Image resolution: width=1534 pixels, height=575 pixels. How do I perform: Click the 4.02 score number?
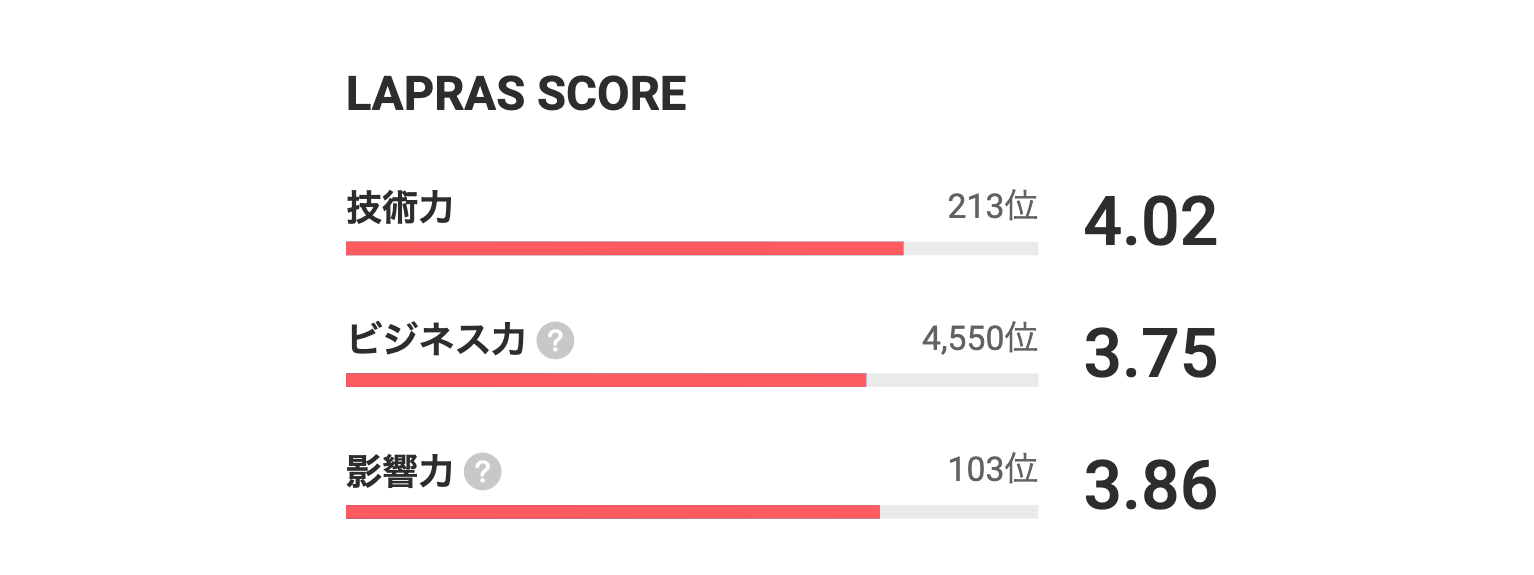tap(1150, 223)
